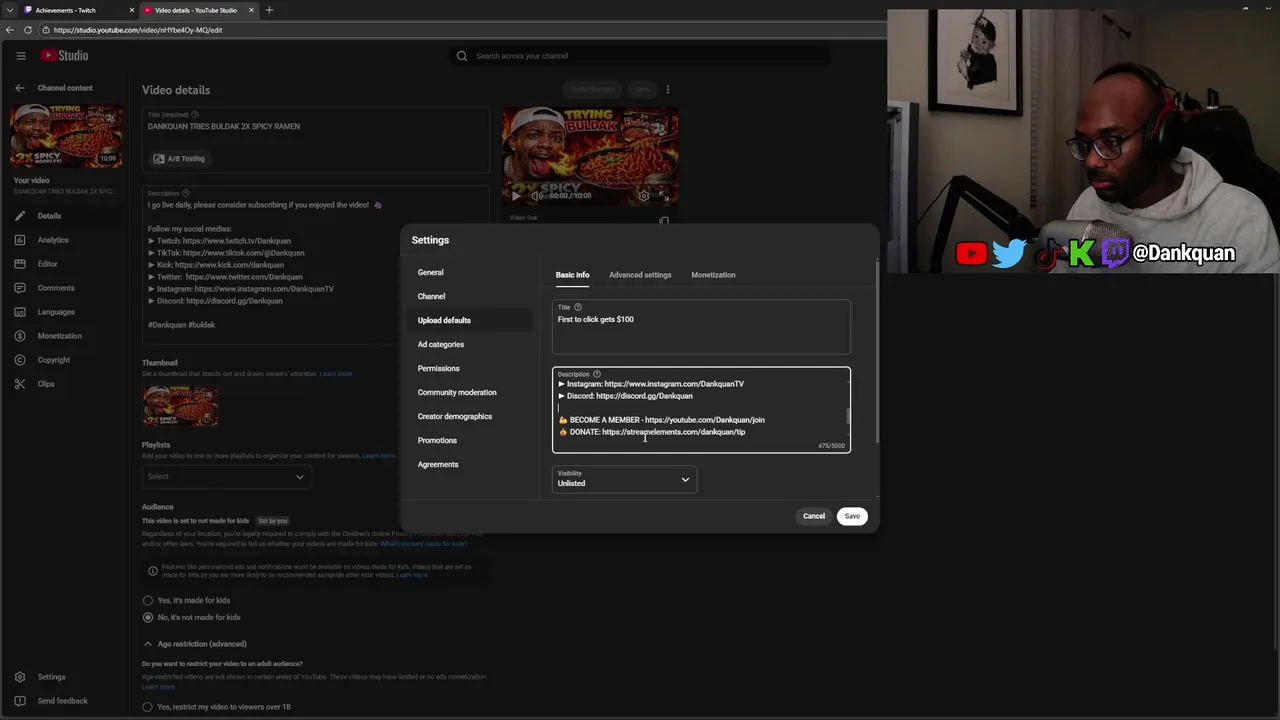
Task: Click the uploaded thumbnail under Thumbnail
Action: [180, 405]
